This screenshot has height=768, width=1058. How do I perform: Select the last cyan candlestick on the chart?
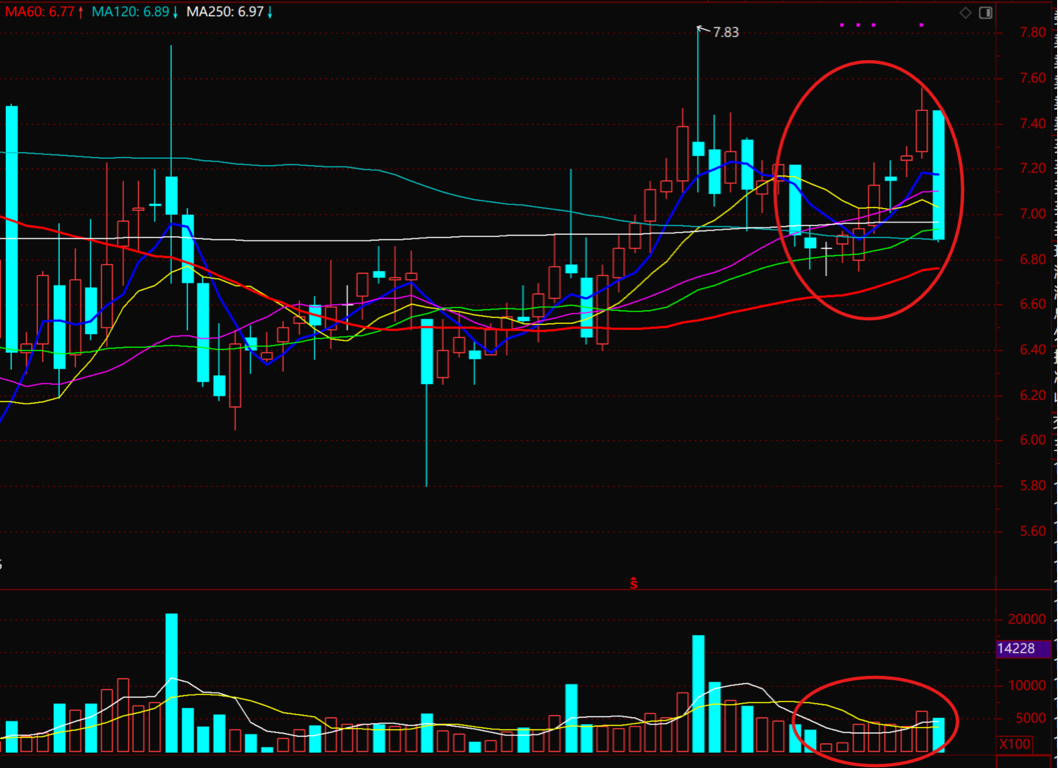pos(939,175)
